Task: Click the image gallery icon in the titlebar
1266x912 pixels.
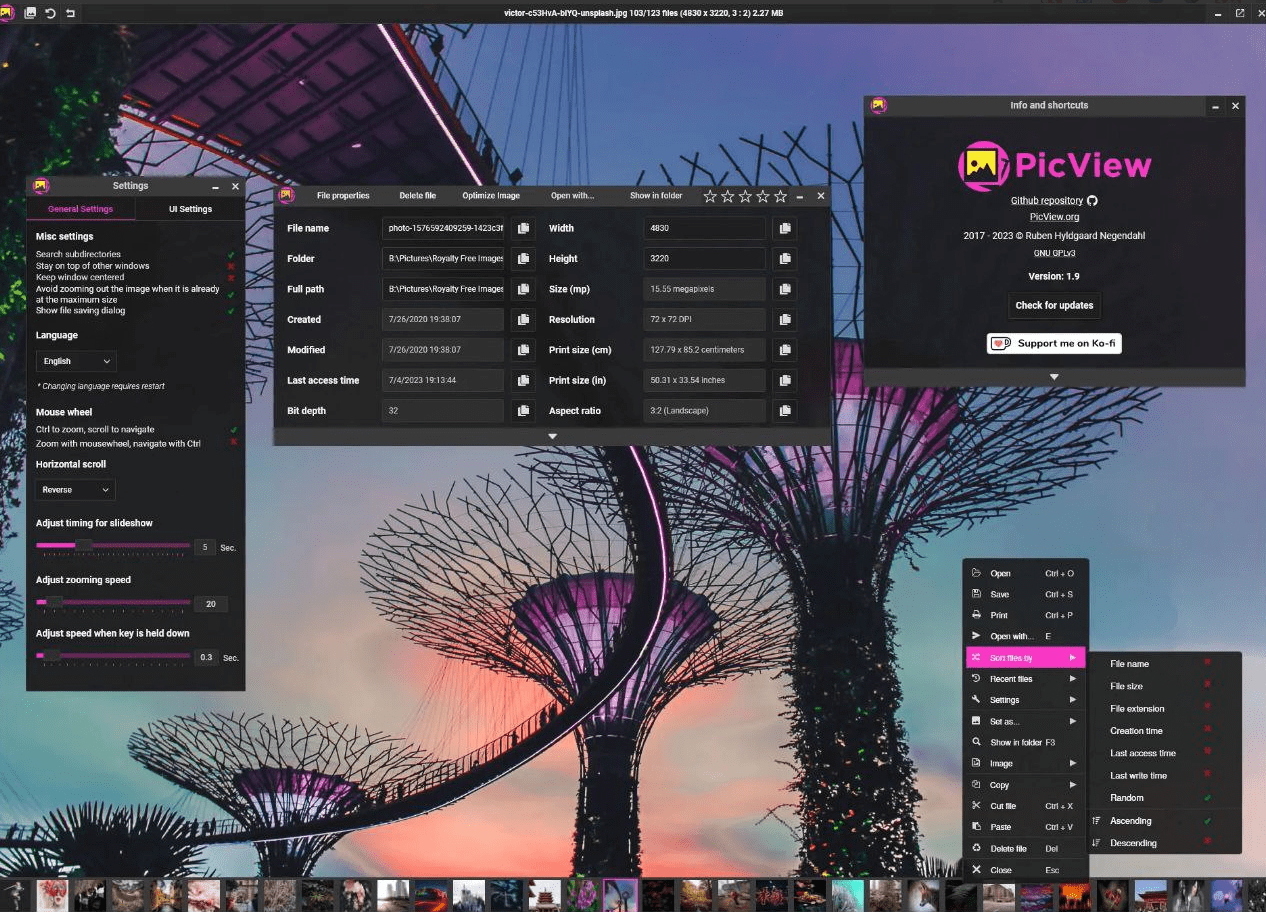Action: click(x=32, y=13)
